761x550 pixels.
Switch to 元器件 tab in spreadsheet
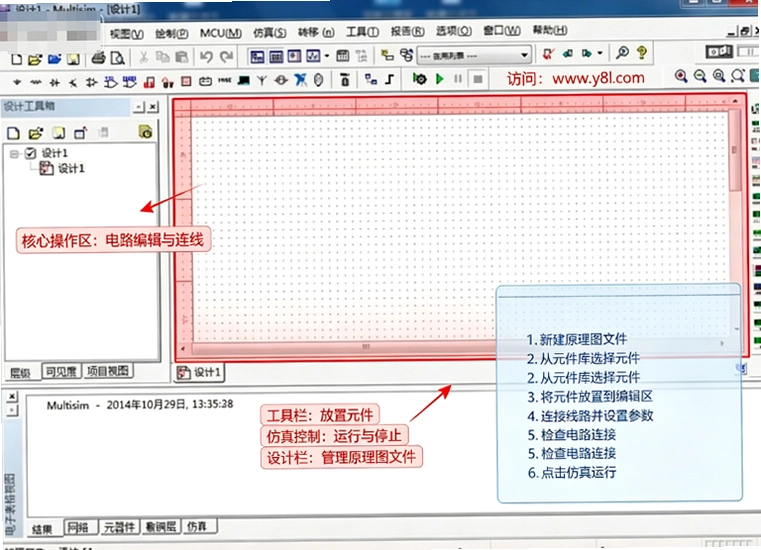coord(120,527)
